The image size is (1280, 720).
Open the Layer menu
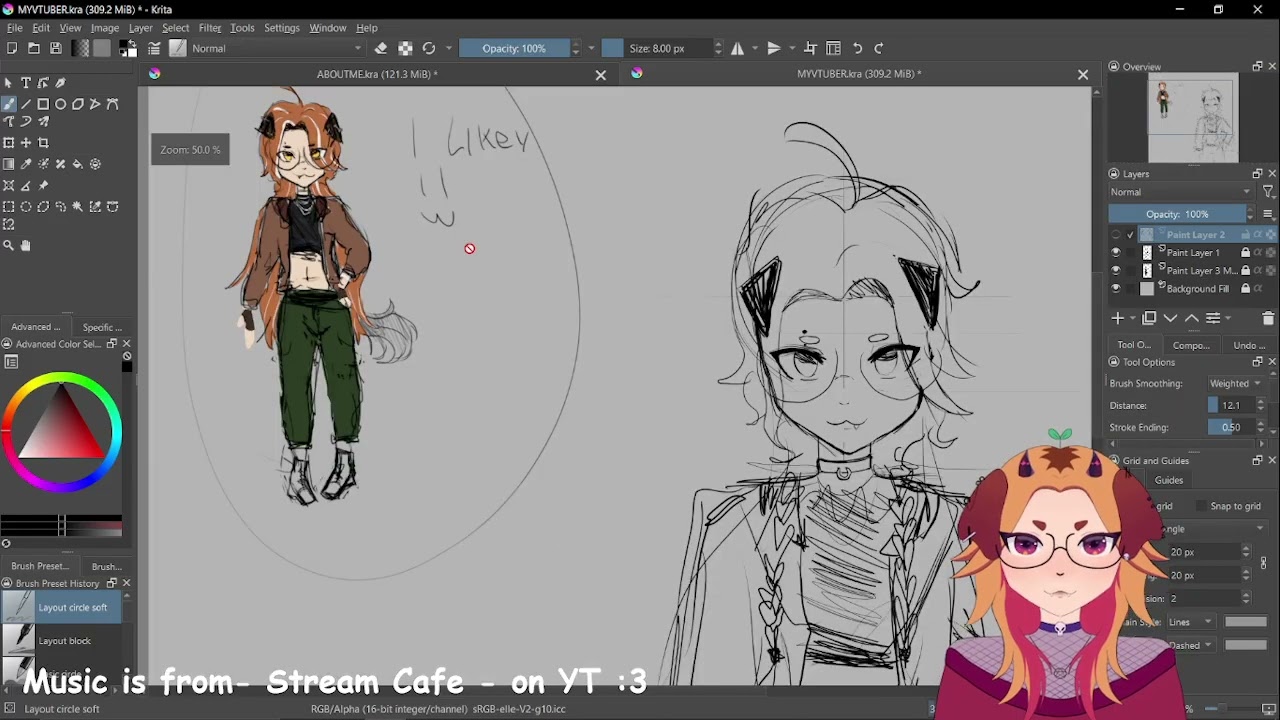click(x=140, y=28)
